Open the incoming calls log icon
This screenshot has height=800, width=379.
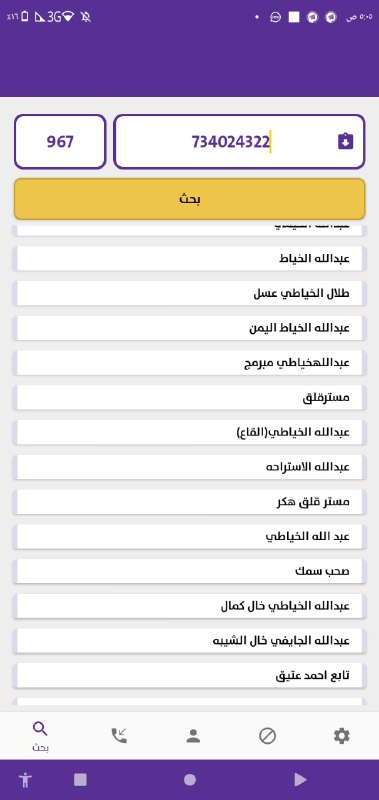119,736
